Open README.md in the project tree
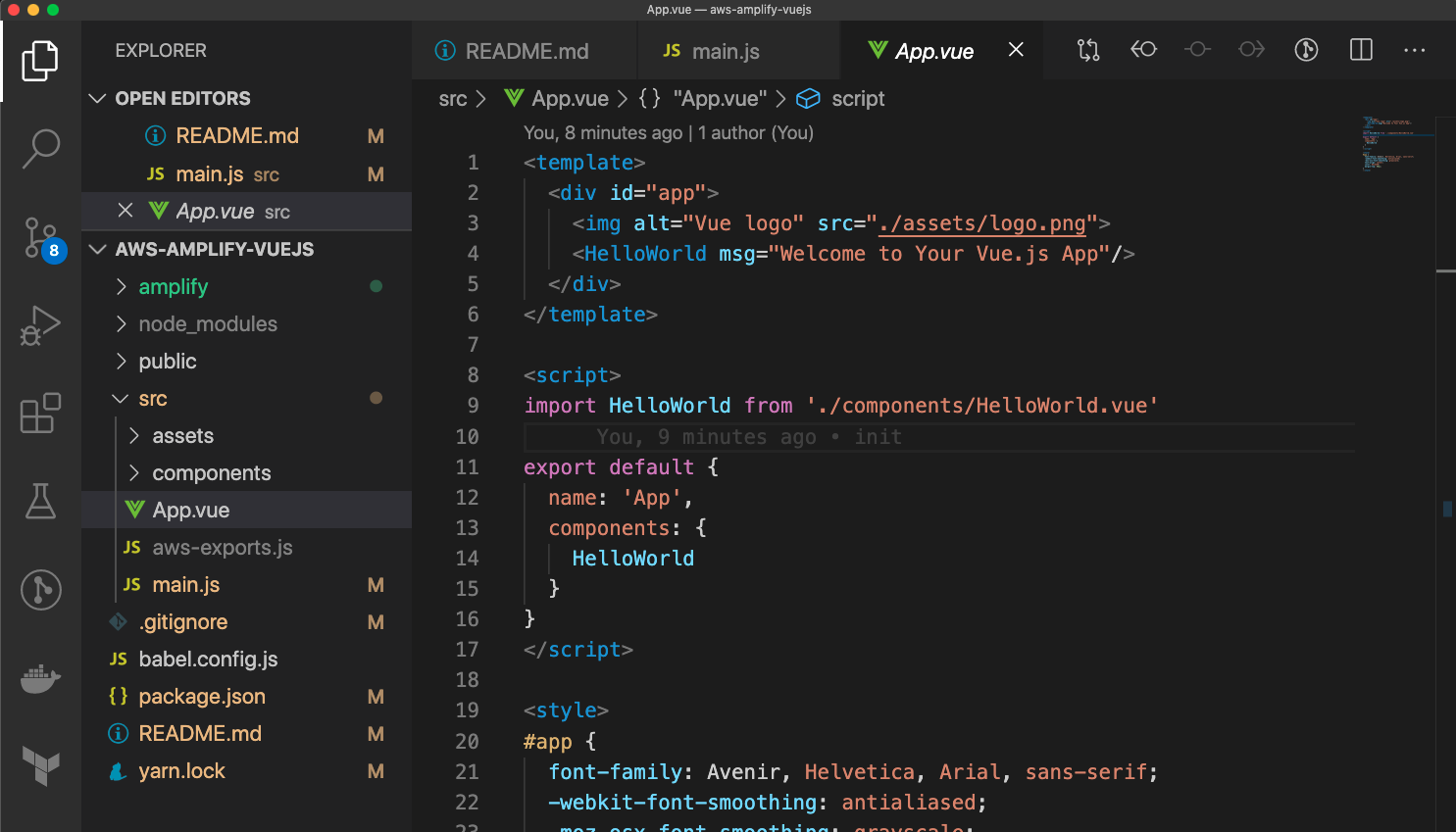The height and width of the screenshot is (832, 1456). tap(246, 734)
